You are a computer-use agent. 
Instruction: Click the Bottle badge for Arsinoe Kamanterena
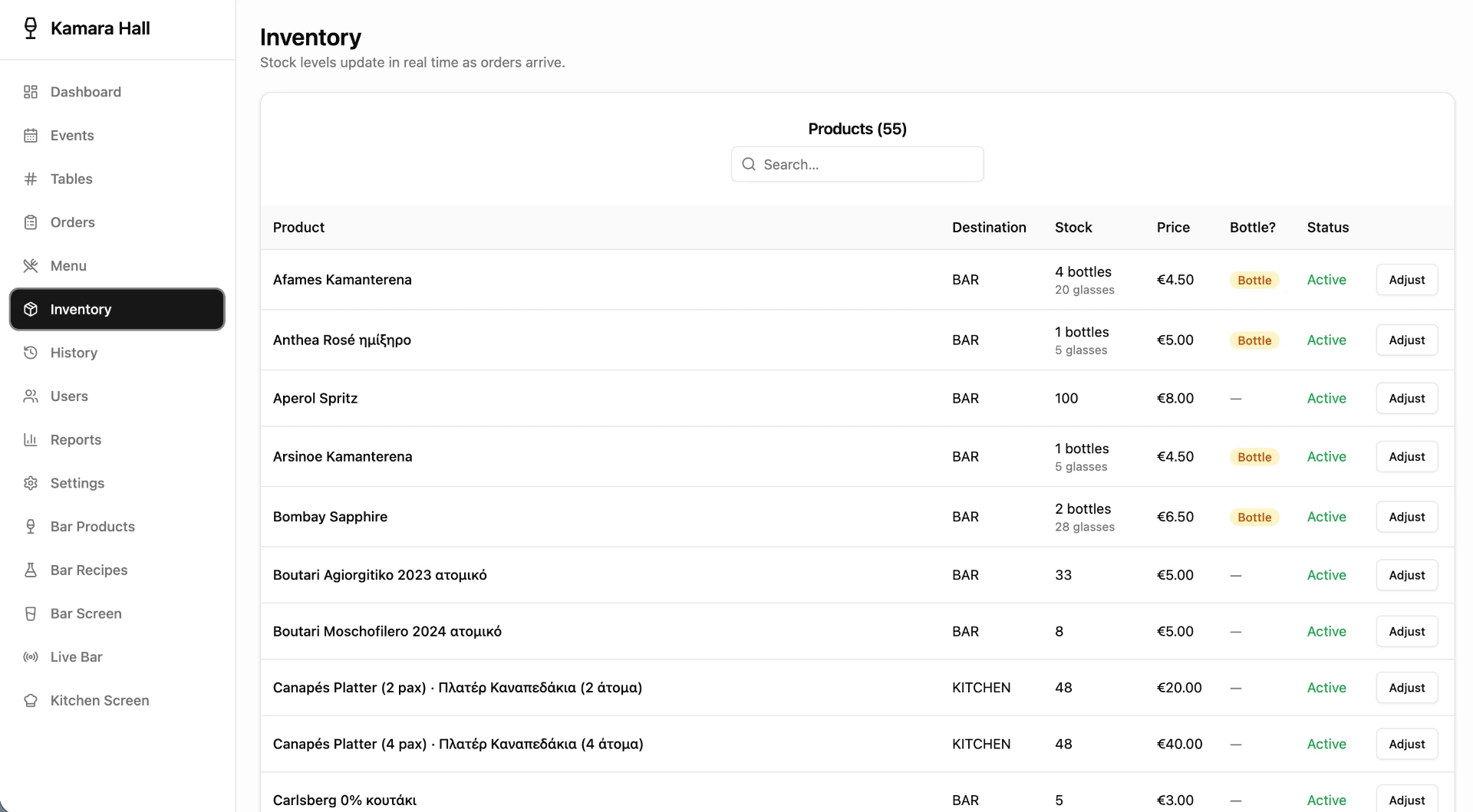(1254, 456)
